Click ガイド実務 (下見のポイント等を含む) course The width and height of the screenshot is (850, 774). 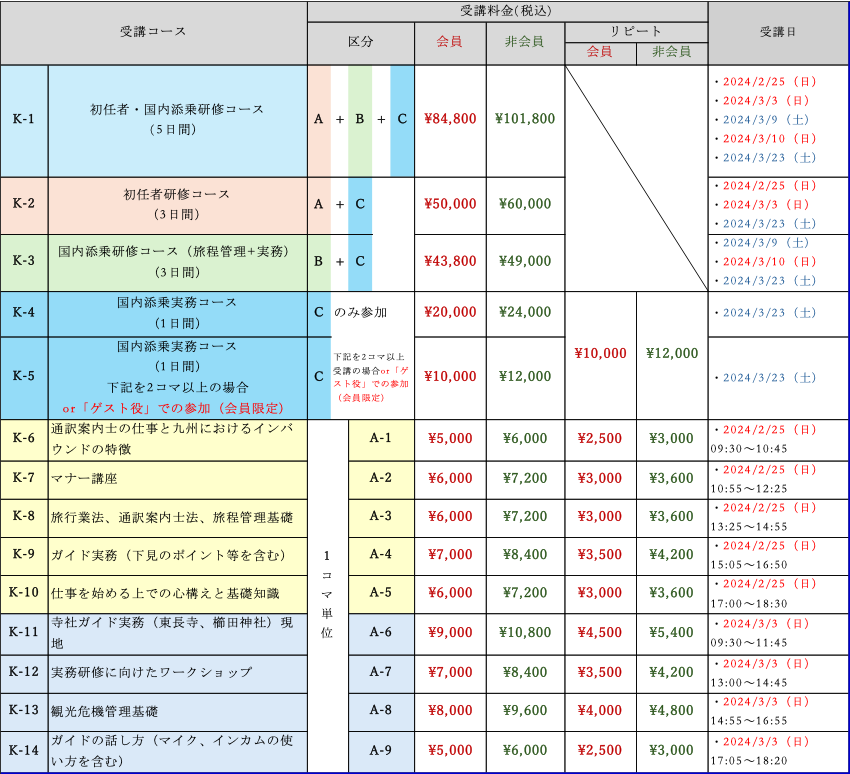pos(169,556)
